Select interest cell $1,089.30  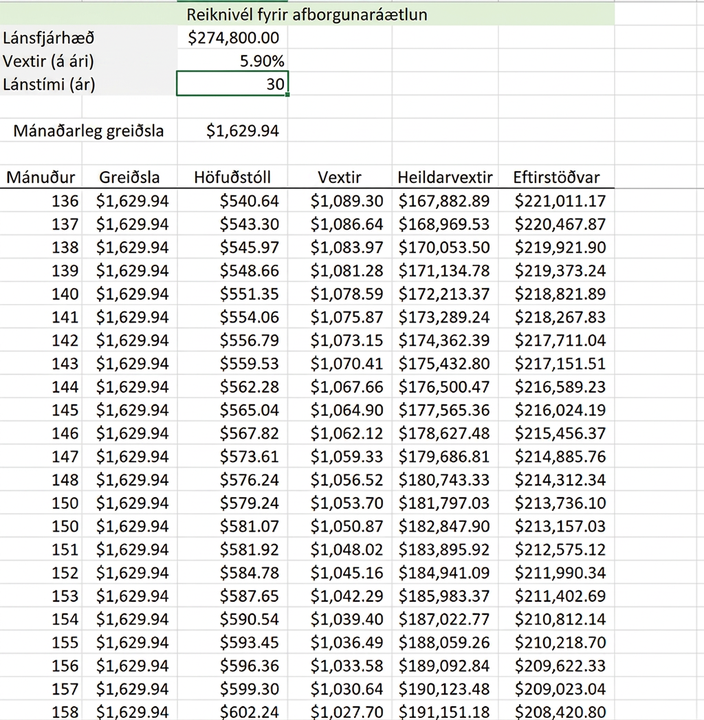pyautogui.click(x=340, y=201)
